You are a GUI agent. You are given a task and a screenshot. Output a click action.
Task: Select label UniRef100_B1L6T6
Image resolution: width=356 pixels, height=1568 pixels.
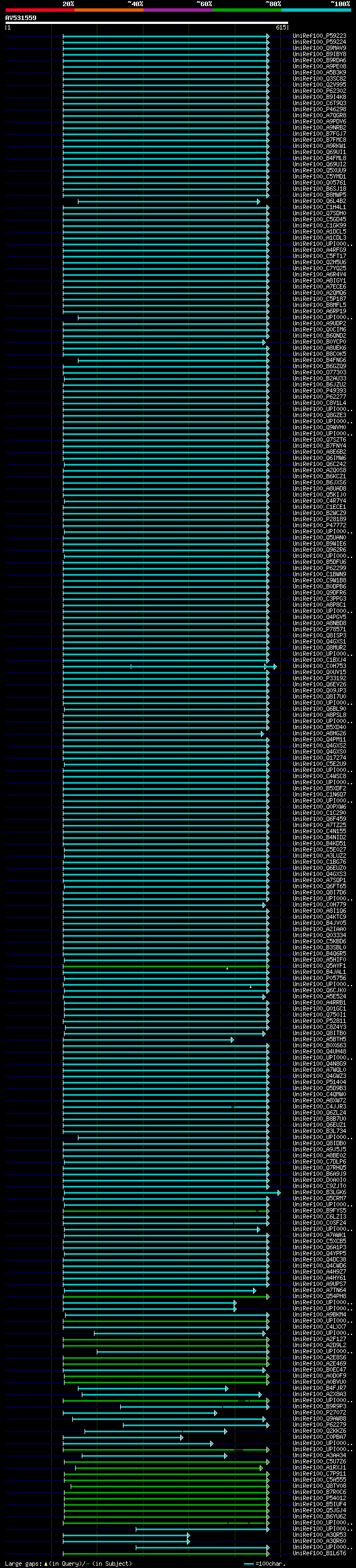point(319,1554)
